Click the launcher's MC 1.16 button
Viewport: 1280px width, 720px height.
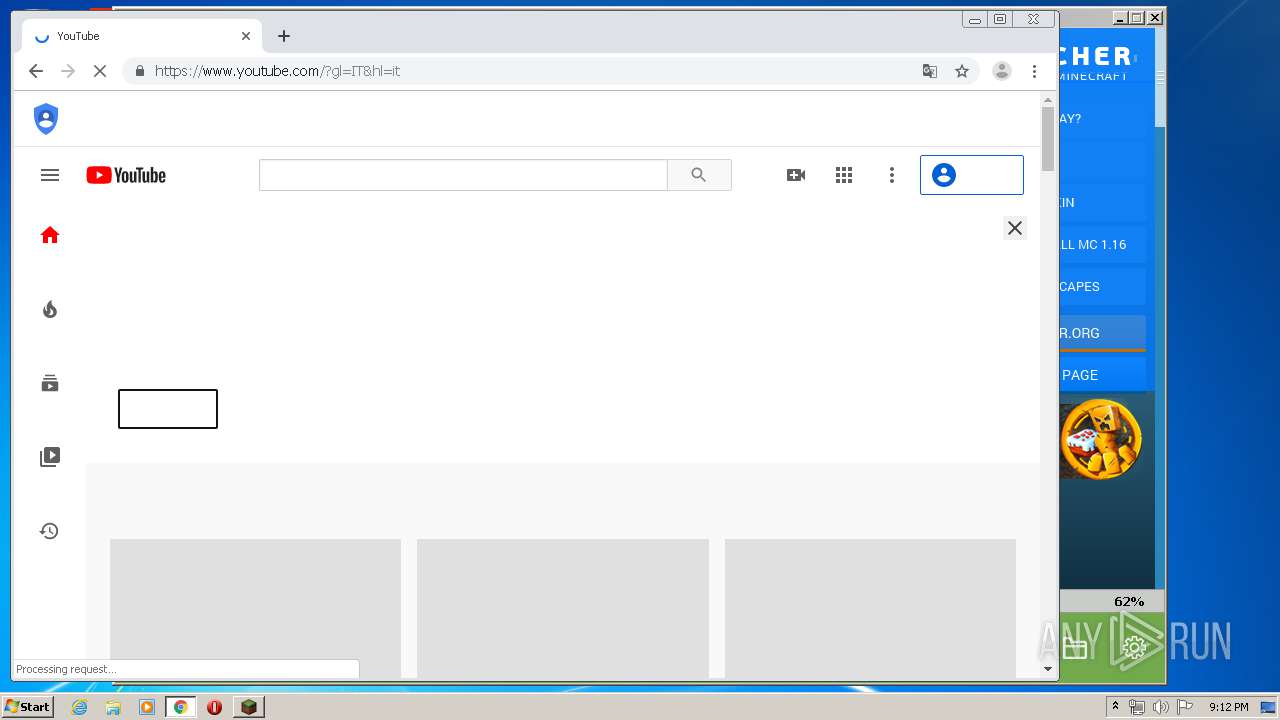coord(1102,245)
